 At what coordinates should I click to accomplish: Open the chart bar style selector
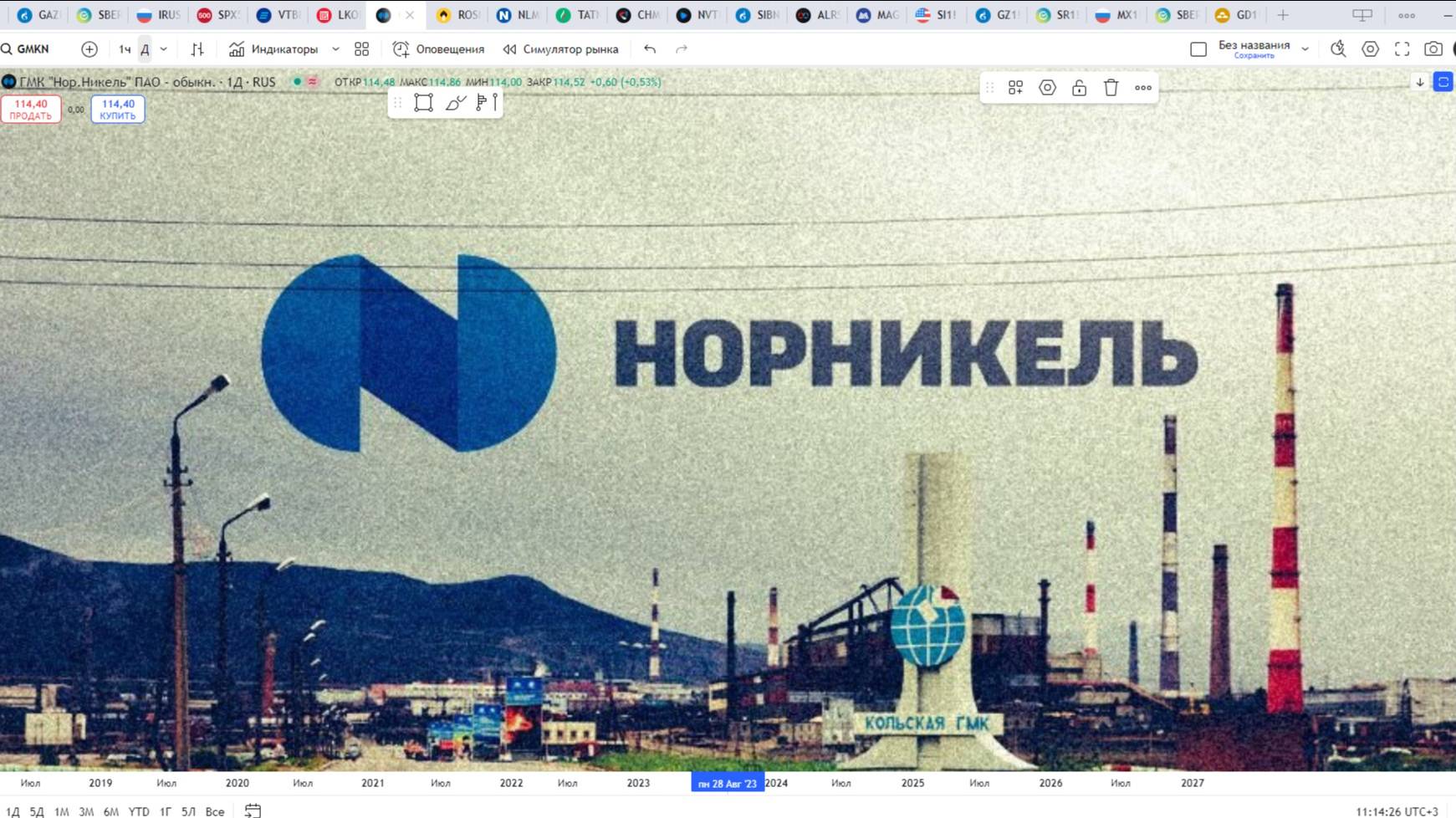pyautogui.click(x=197, y=49)
